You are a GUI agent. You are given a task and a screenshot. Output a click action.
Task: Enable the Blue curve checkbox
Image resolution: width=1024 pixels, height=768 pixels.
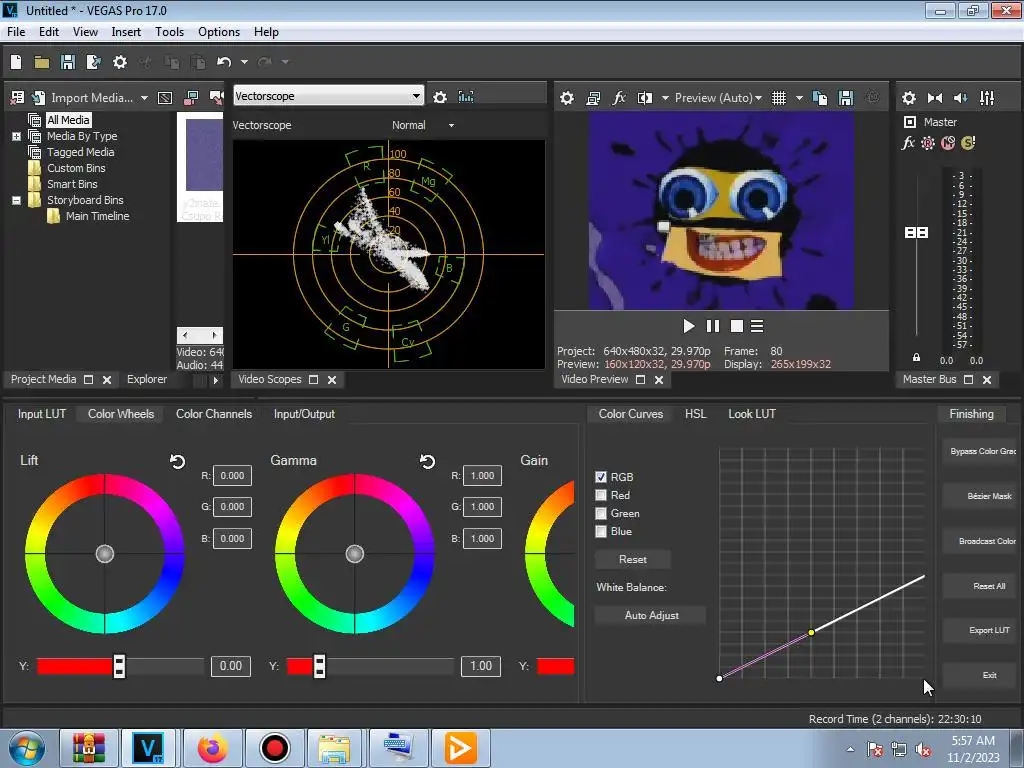601,532
